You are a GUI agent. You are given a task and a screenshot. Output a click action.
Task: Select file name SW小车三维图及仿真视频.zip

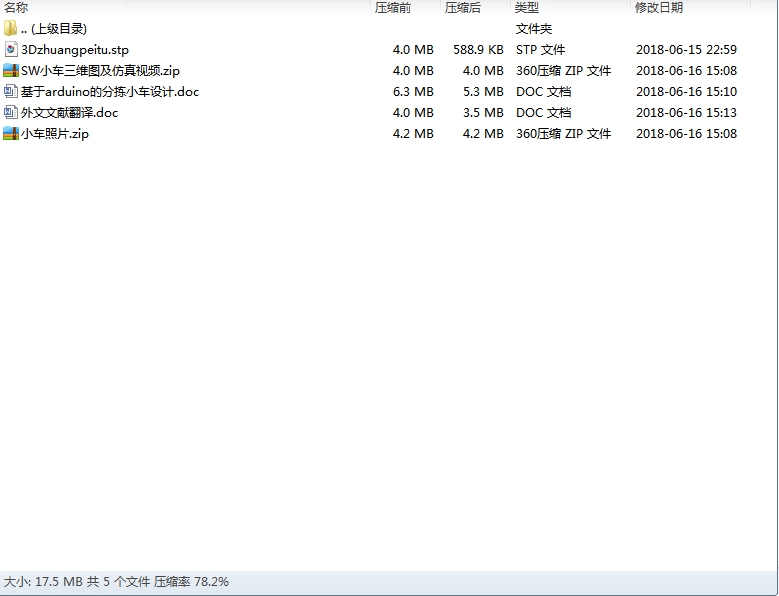[x=100, y=71]
